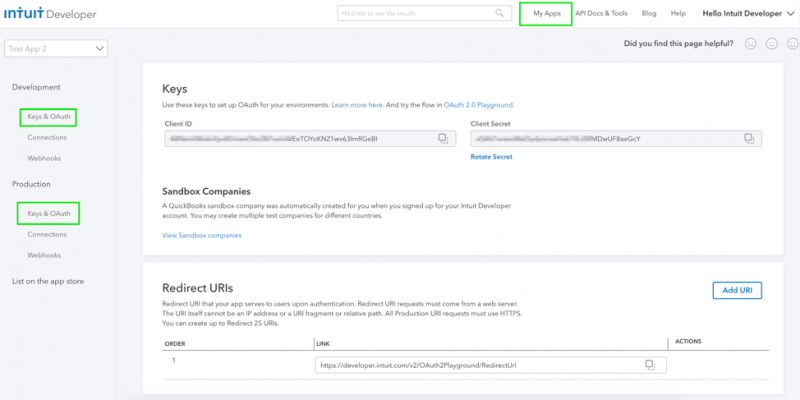
Task: Select Development Connections
Action: pyautogui.click(x=47, y=137)
